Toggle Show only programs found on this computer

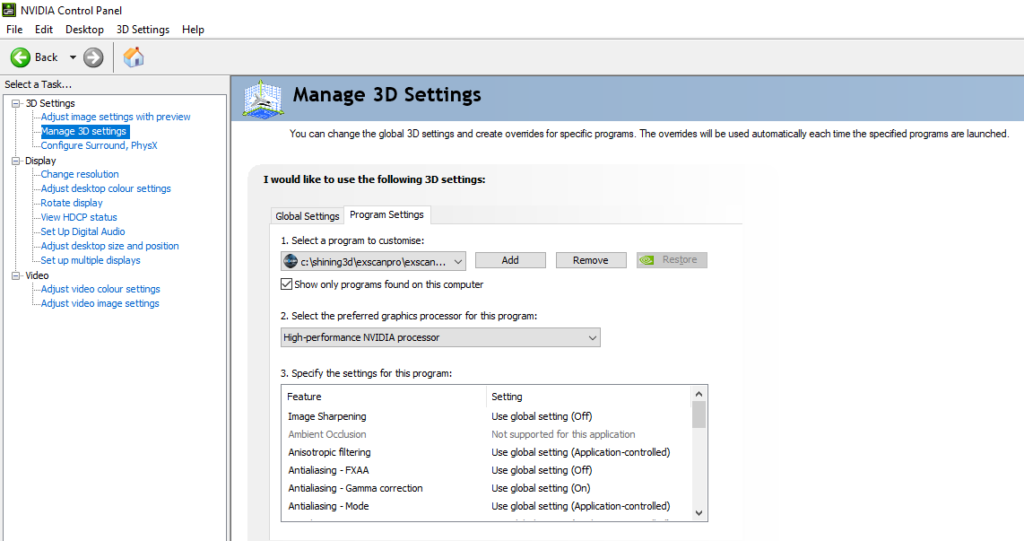(286, 284)
